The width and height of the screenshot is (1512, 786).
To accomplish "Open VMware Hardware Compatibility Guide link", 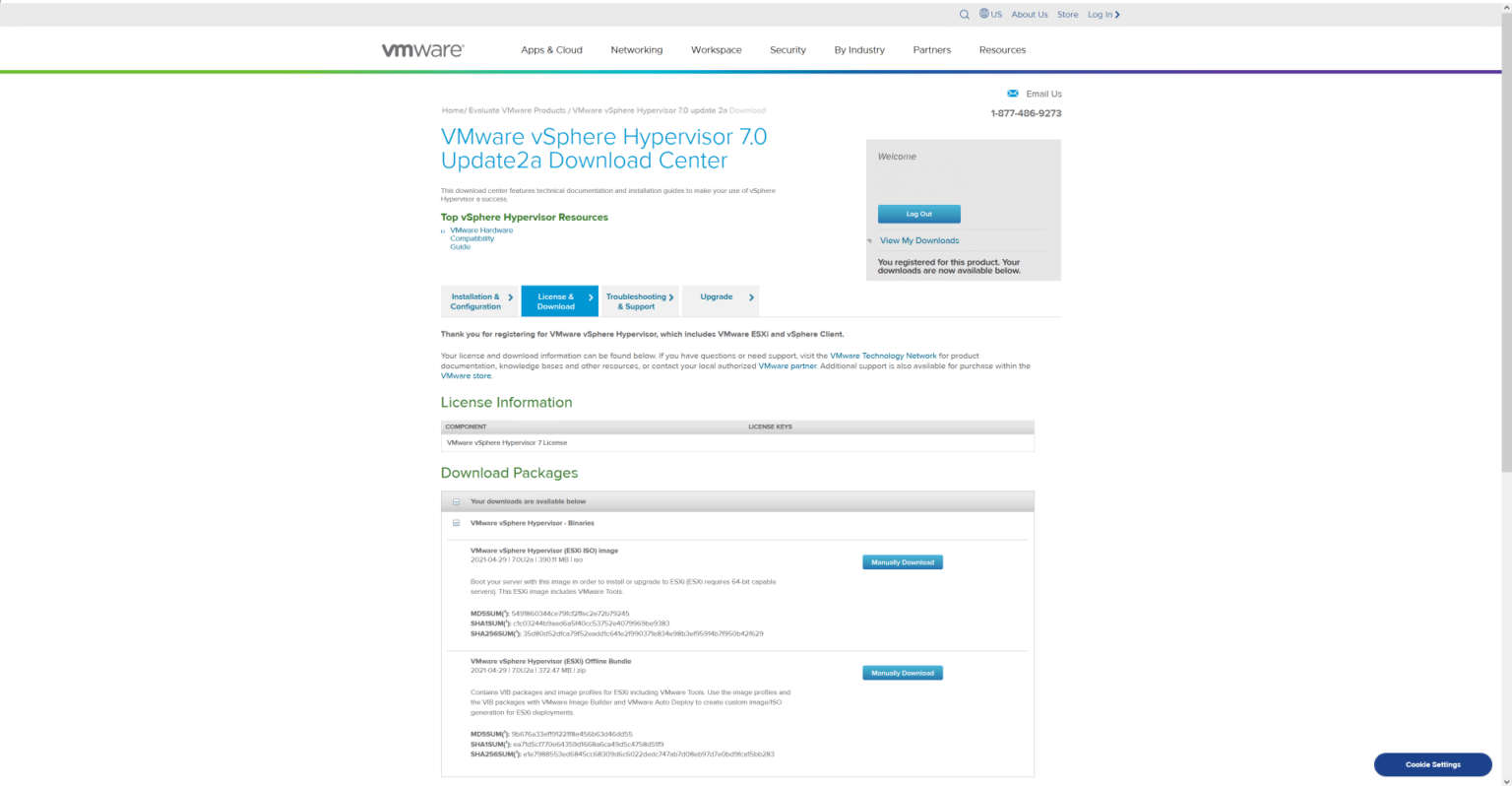I will [480, 238].
